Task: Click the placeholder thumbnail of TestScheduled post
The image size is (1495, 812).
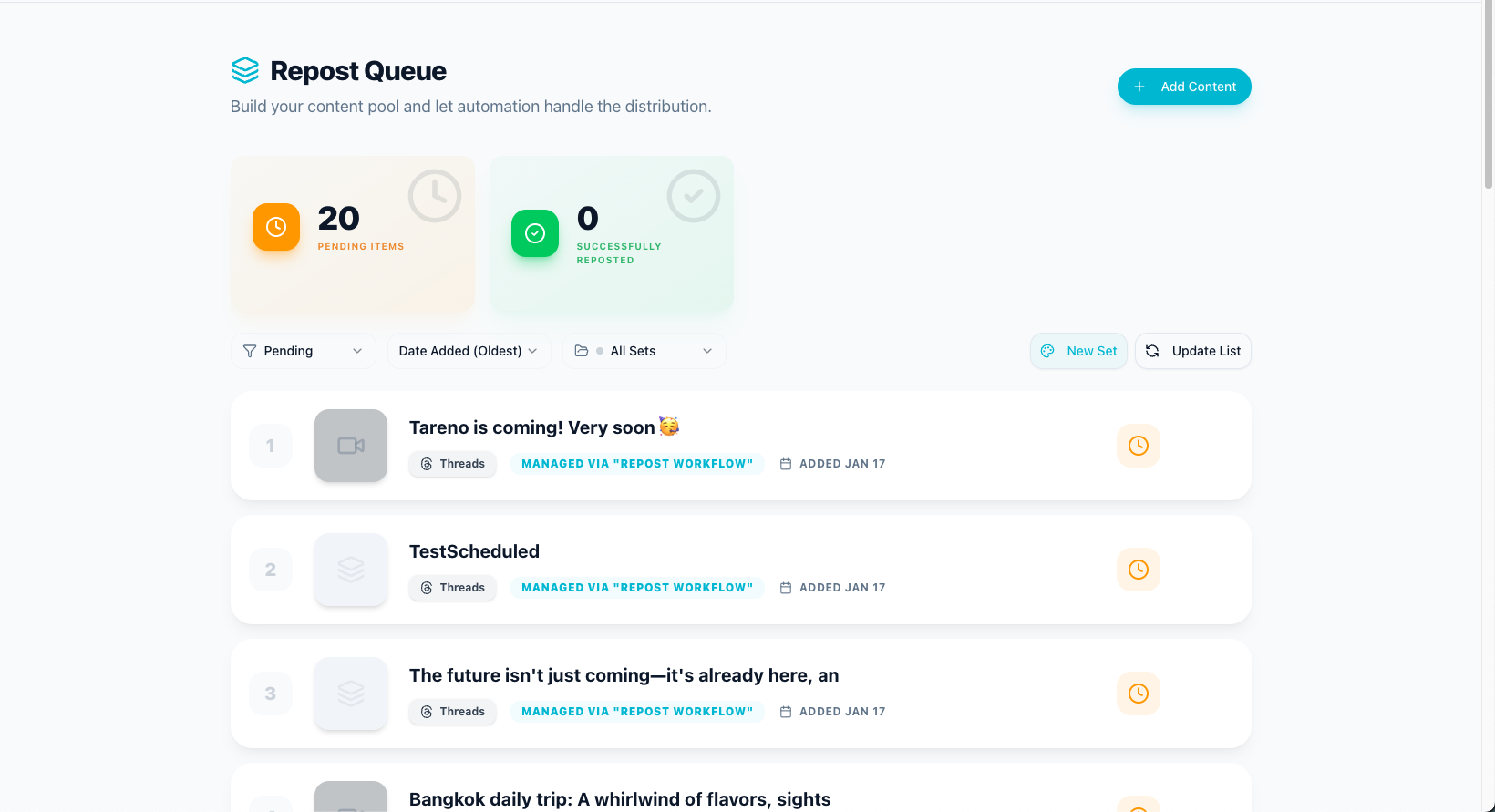Action: click(x=351, y=570)
